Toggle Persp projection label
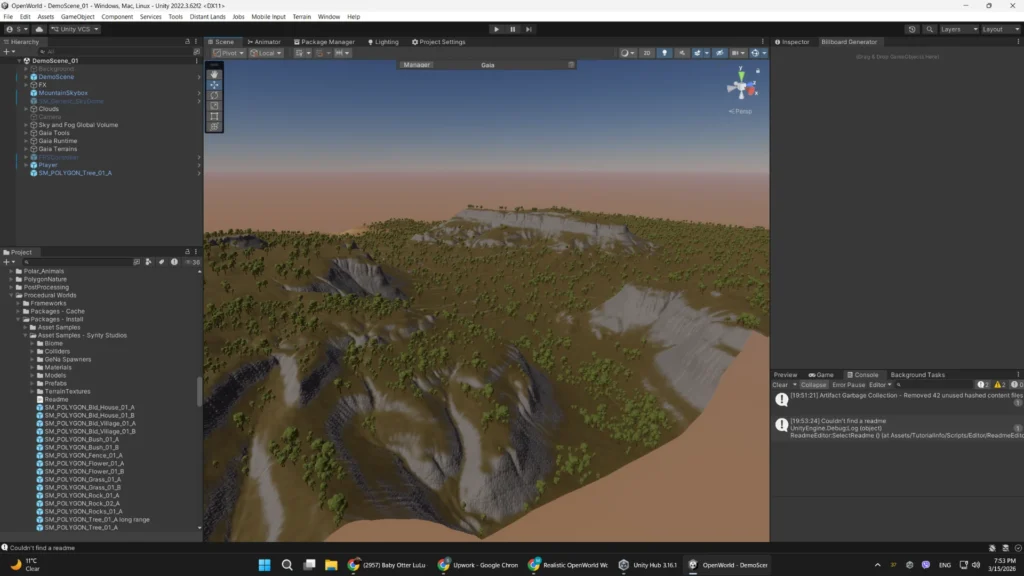Viewport: 1024px width, 576px height. [x=741, y=111]
